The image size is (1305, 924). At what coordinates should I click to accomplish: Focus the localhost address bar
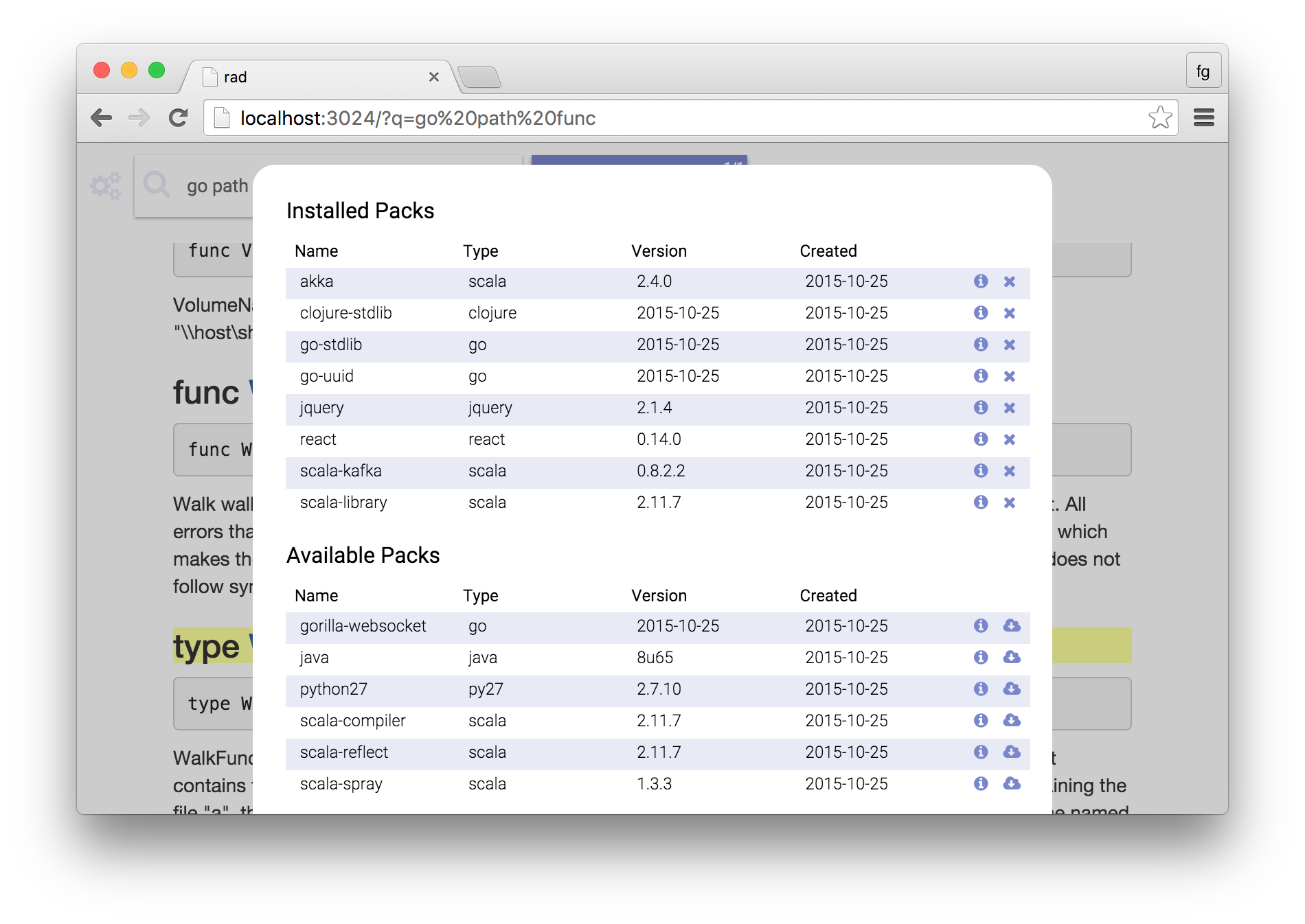click(690, 118)
